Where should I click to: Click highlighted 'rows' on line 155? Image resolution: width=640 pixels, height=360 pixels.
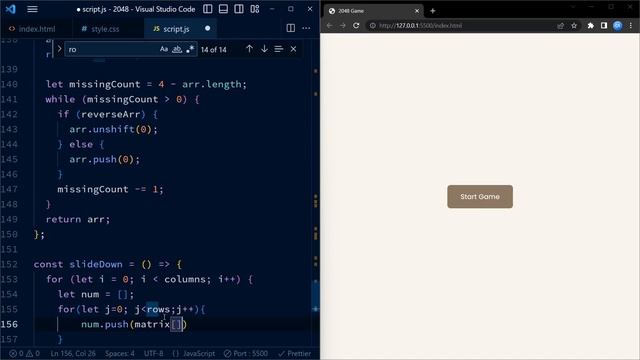pyautogui.click(x=158, y=309)
